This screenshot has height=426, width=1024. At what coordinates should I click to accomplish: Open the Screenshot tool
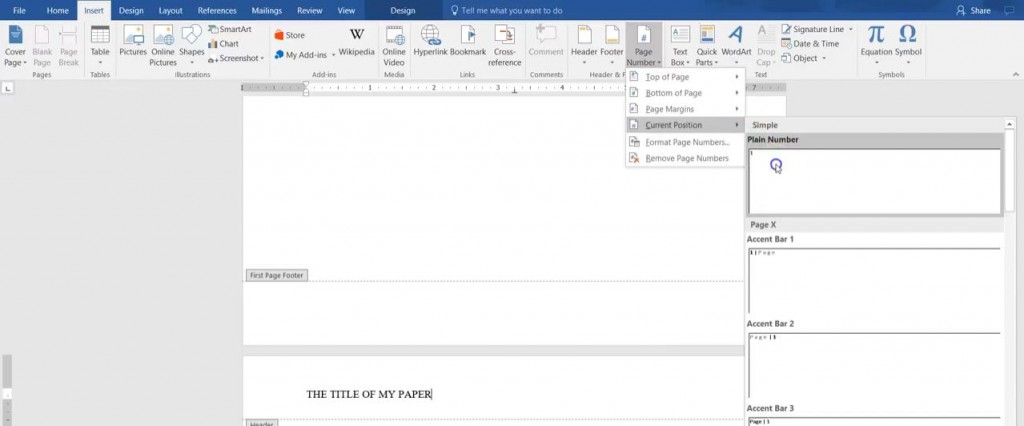click(236, 58)
